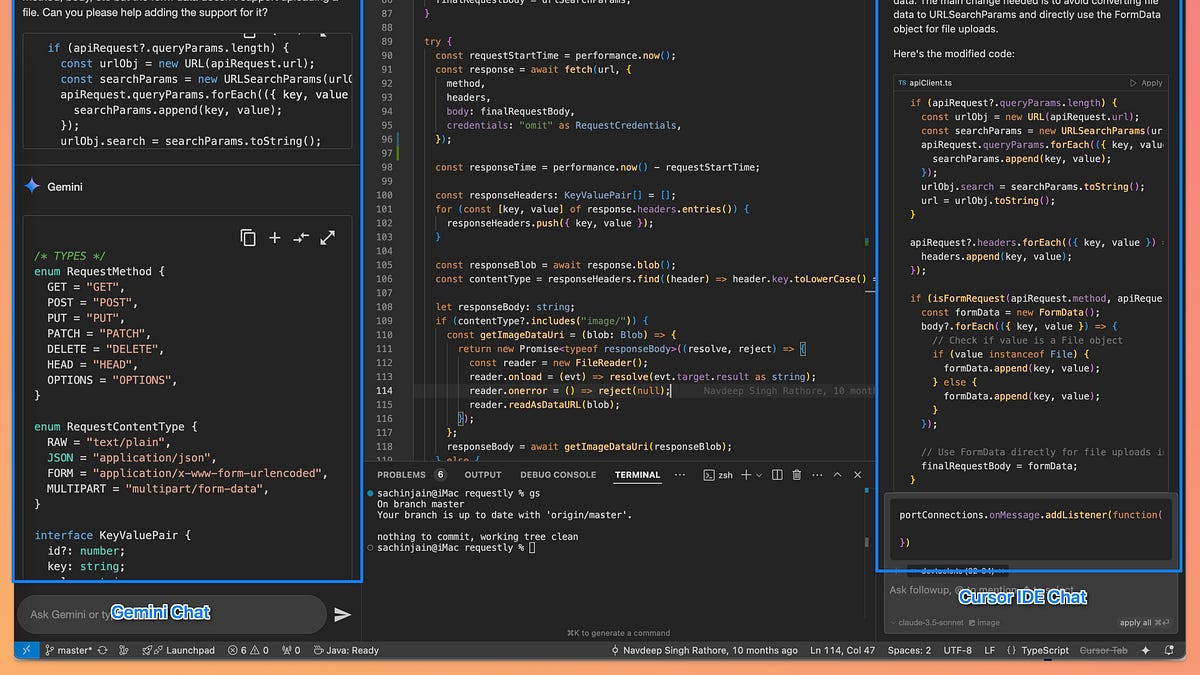Copy the Gemini code block
The width and height of the screenshot is (1200, 675).
[x=248, y=238]
